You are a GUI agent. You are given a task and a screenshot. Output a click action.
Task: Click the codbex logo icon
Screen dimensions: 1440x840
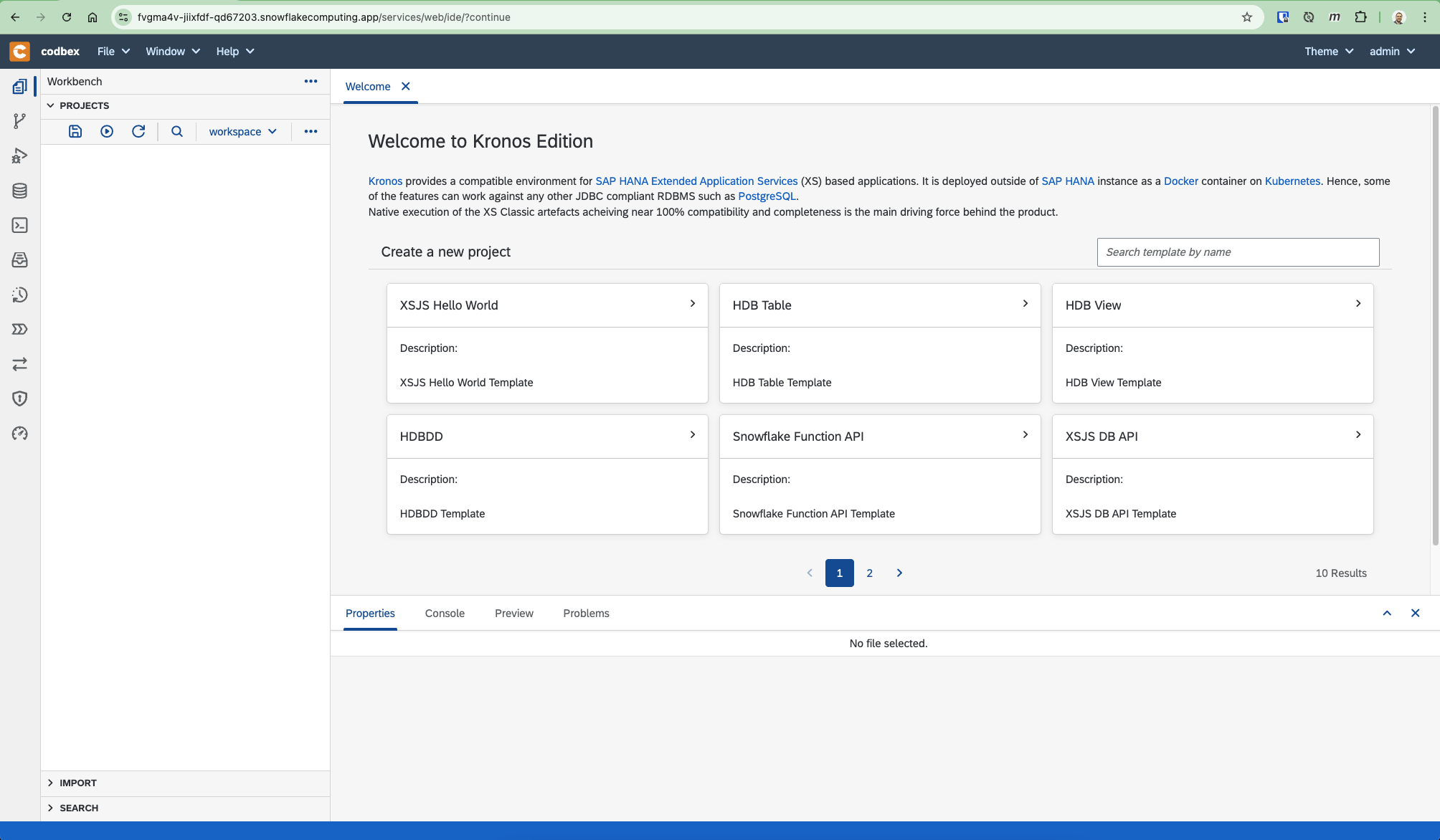coord(19,51)
